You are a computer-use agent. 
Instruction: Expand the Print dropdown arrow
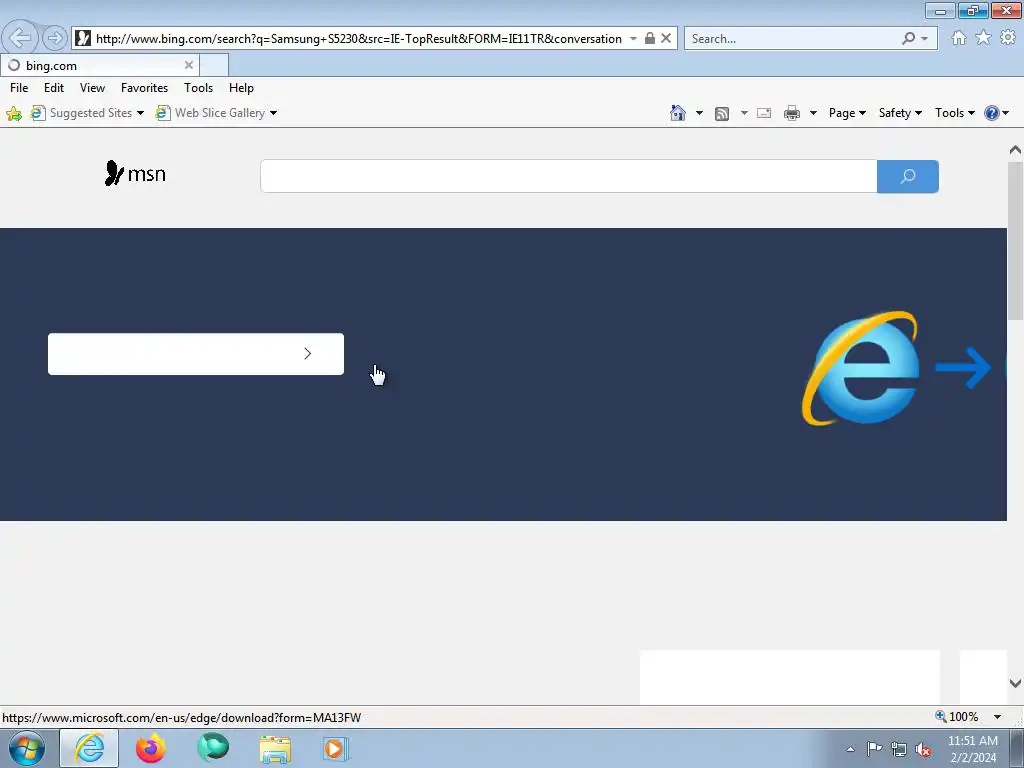pos(813,113)
